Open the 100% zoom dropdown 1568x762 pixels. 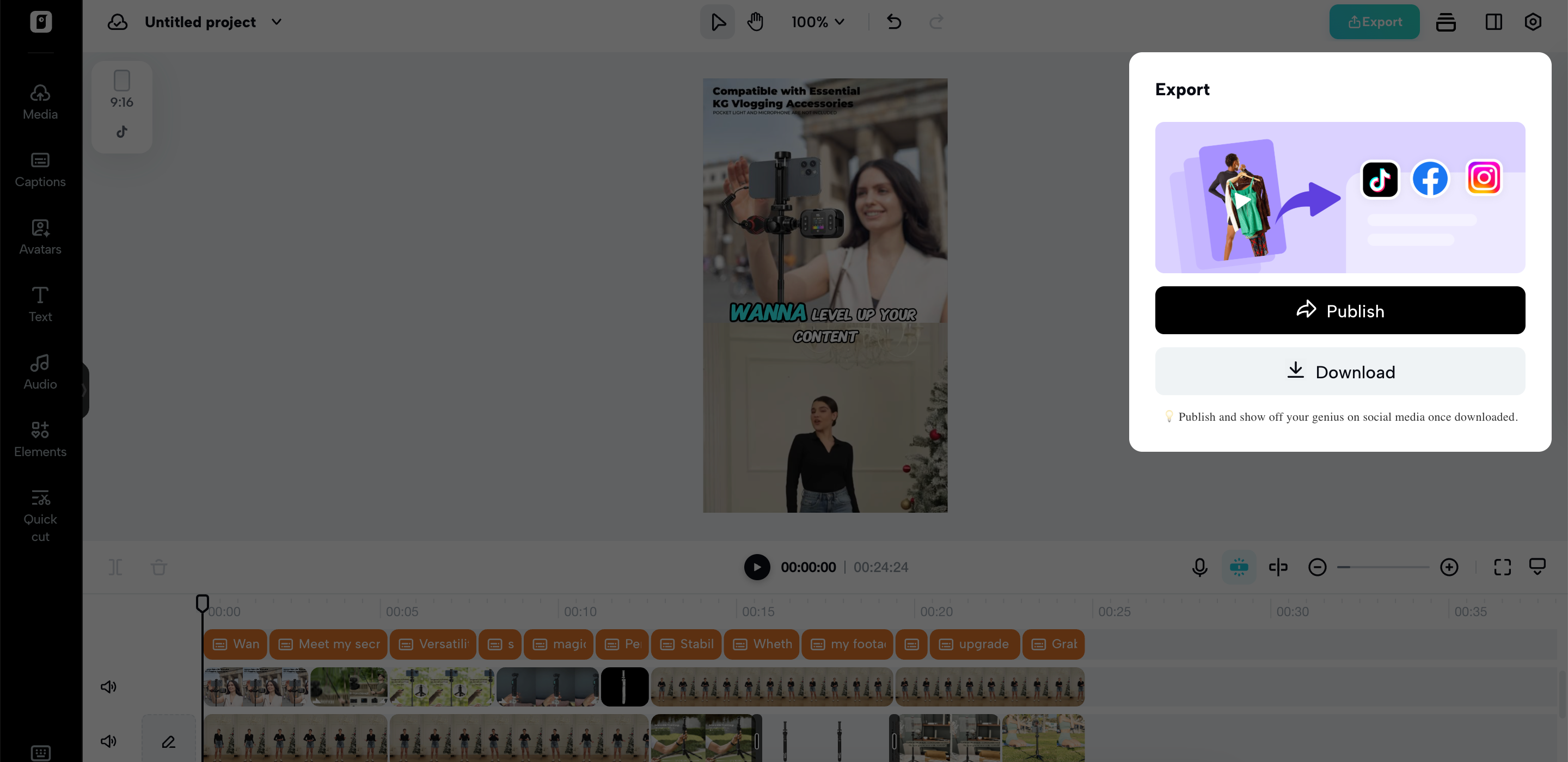[817, 21]
